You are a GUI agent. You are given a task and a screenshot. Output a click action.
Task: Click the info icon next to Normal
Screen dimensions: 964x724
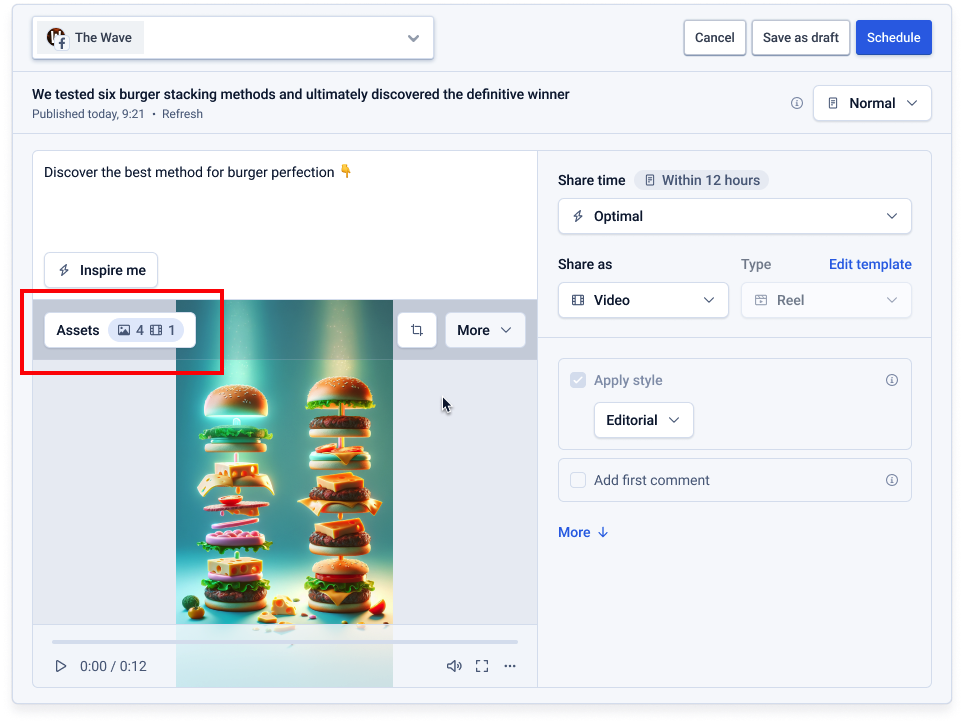(x=797, y=103)
